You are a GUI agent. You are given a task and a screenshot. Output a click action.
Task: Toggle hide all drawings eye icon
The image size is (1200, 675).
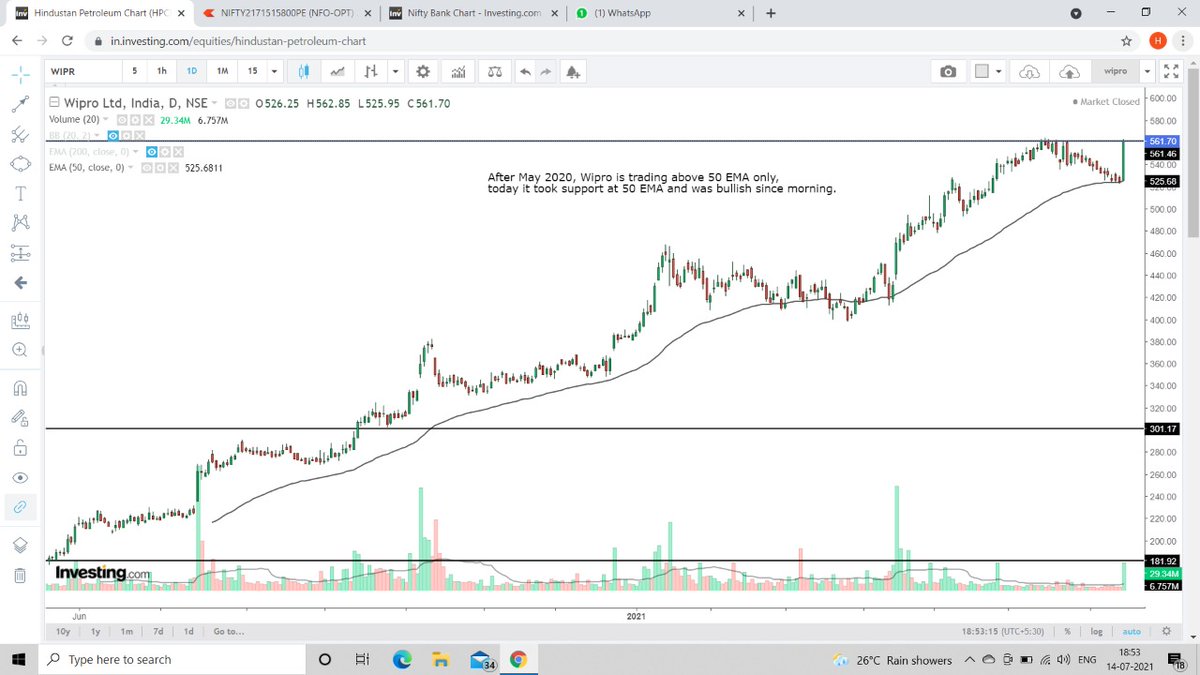click(x=20, y=477)
